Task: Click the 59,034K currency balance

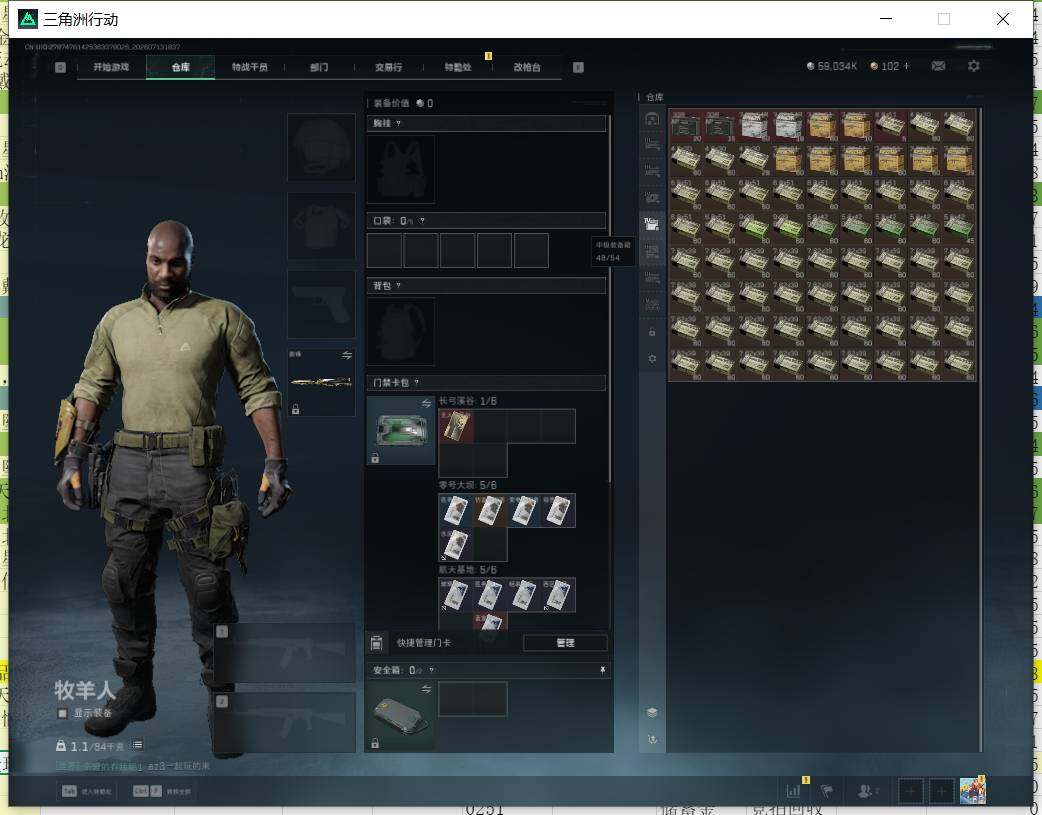Action: [x=832, y=66]
